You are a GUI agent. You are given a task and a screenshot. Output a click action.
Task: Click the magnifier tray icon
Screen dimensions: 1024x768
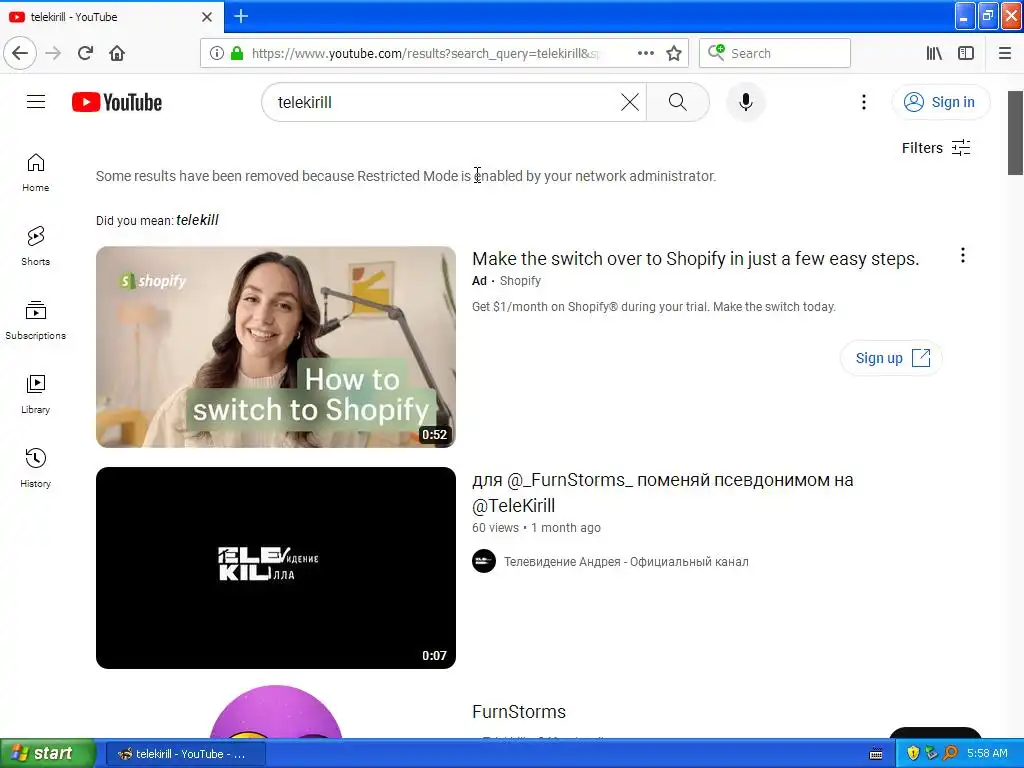coord(950,753)
